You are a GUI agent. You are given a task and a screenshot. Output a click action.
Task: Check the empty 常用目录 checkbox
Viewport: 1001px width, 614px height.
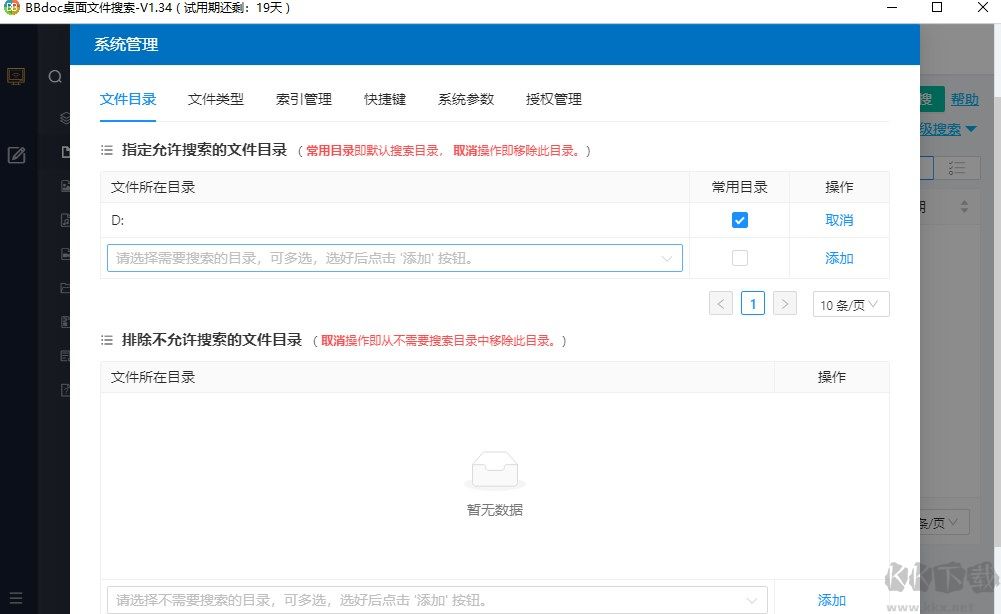739,258
